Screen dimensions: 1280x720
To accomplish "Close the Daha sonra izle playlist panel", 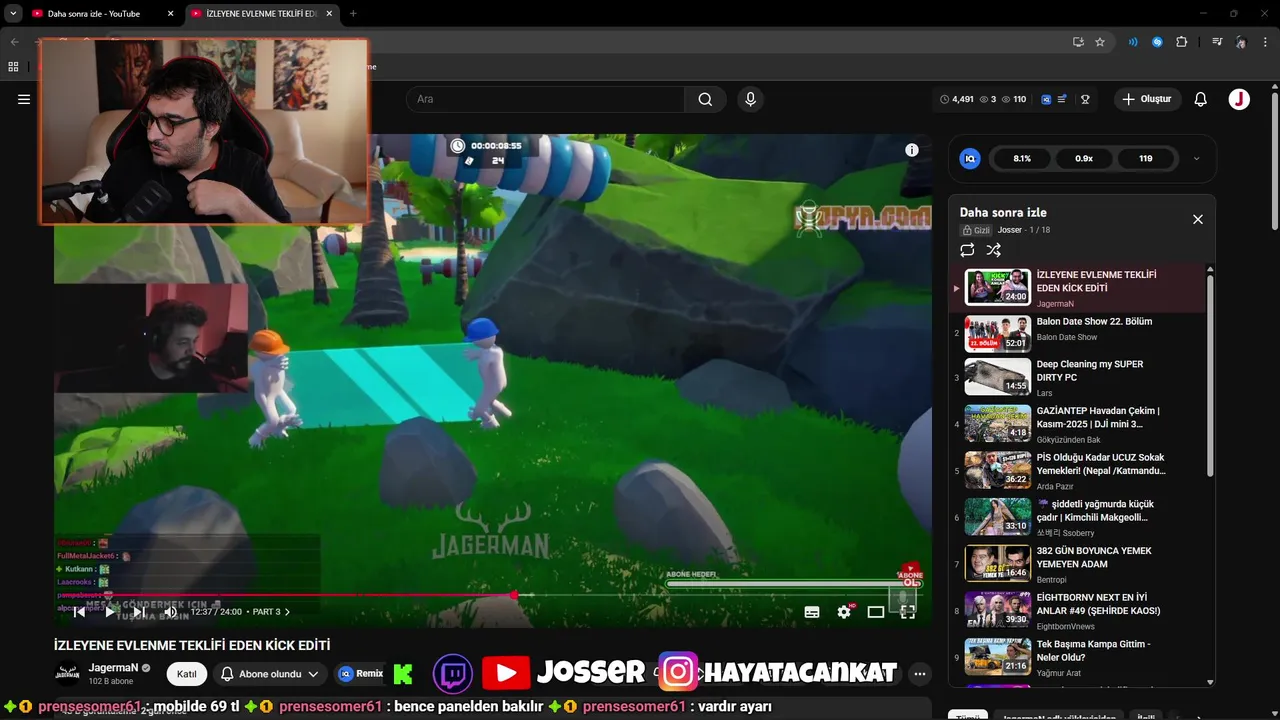I will point(1198,219).
